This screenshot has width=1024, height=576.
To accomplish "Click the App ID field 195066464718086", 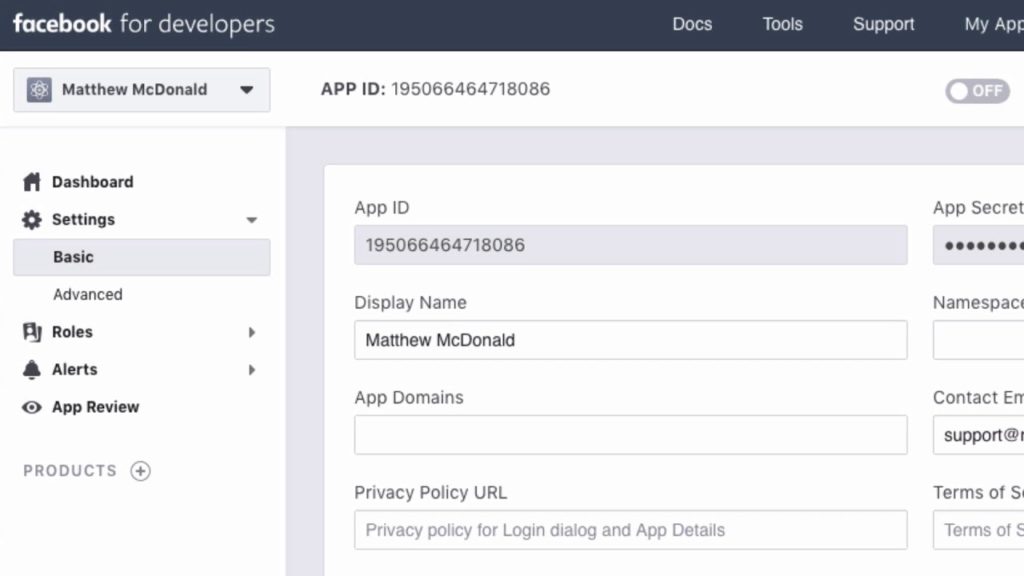I will [x=631, y=245].
